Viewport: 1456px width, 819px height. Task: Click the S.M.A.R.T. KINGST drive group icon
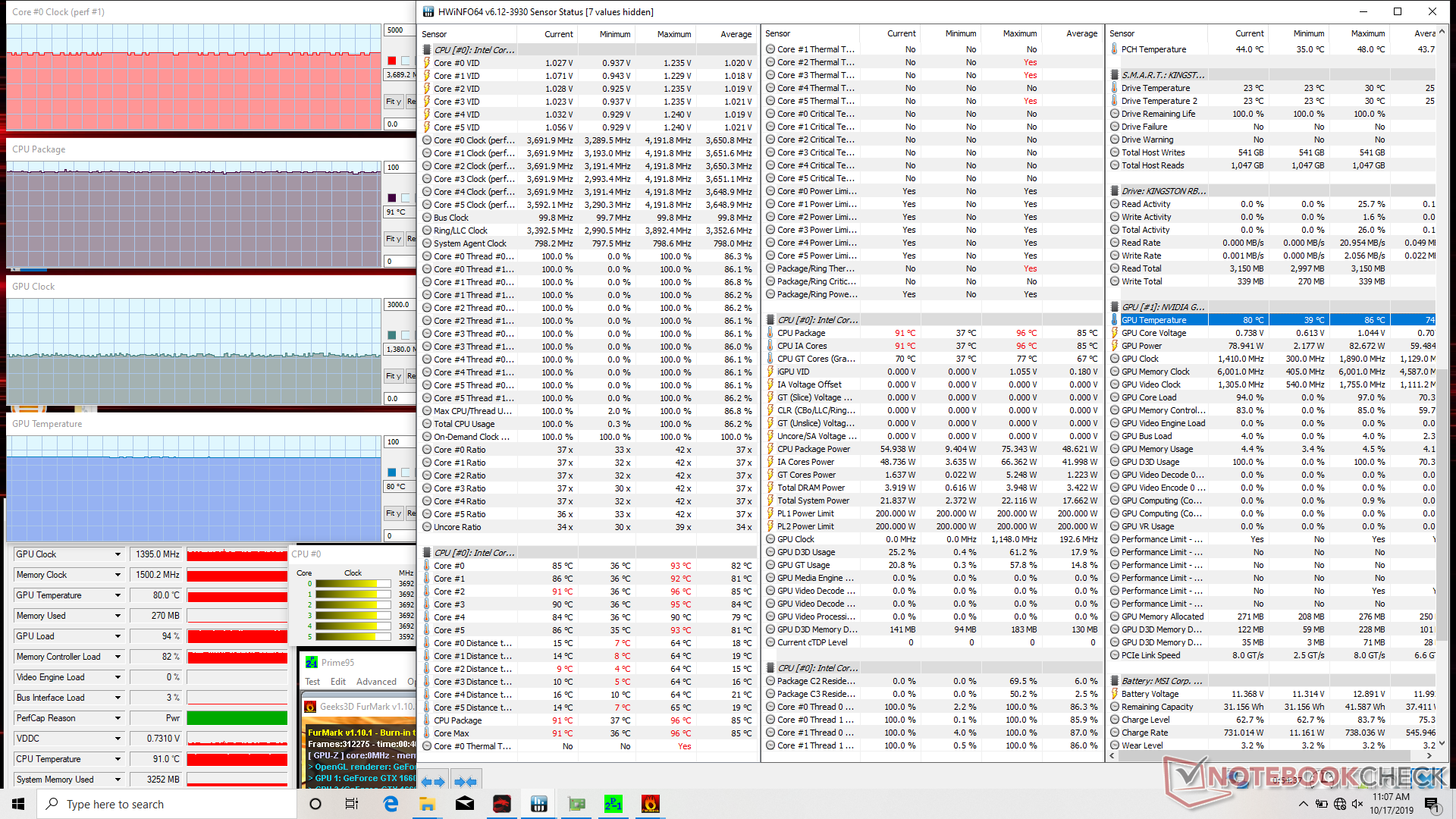[x=1115, y=75]
